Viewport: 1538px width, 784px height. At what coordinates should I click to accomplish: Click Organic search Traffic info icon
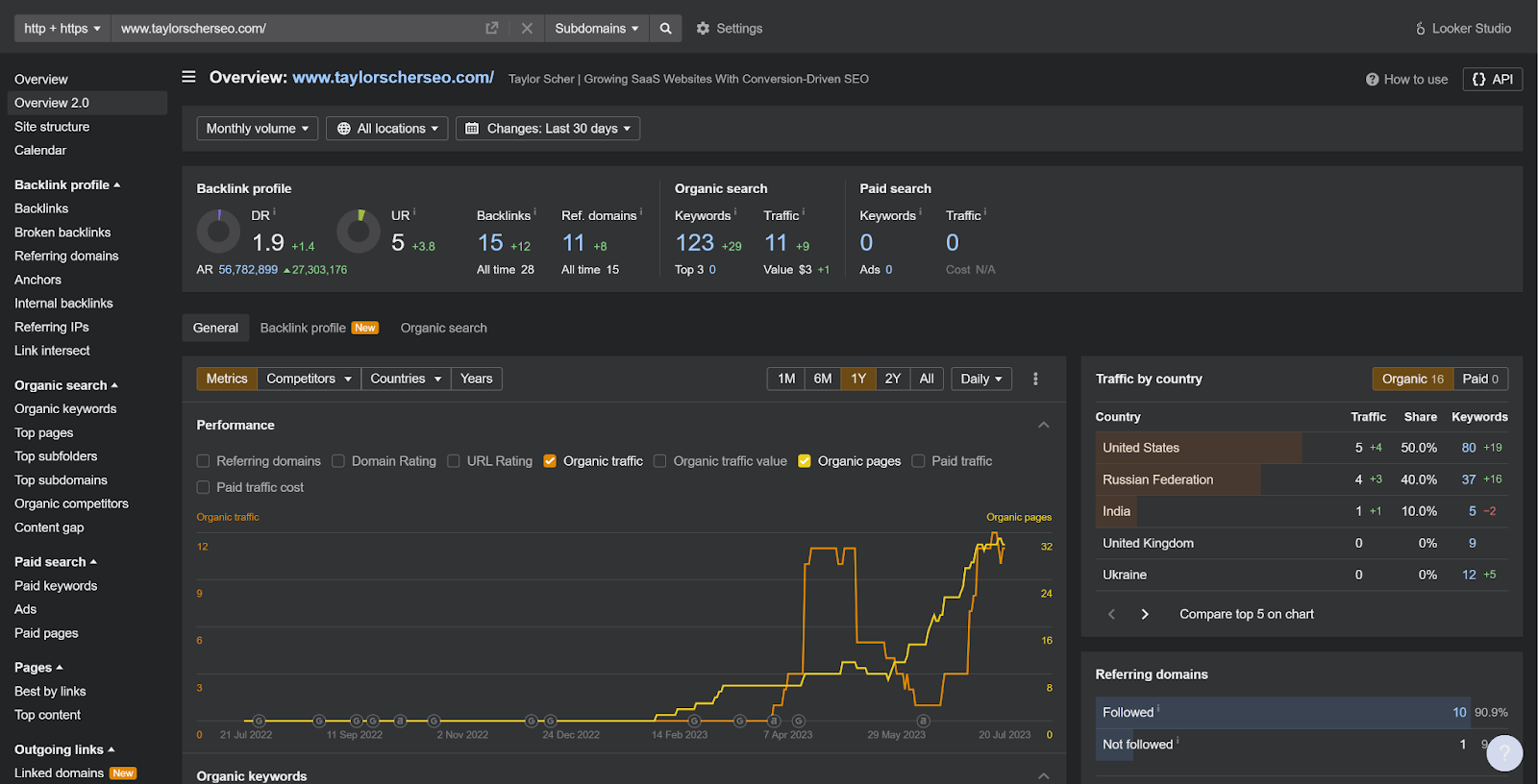803,211
